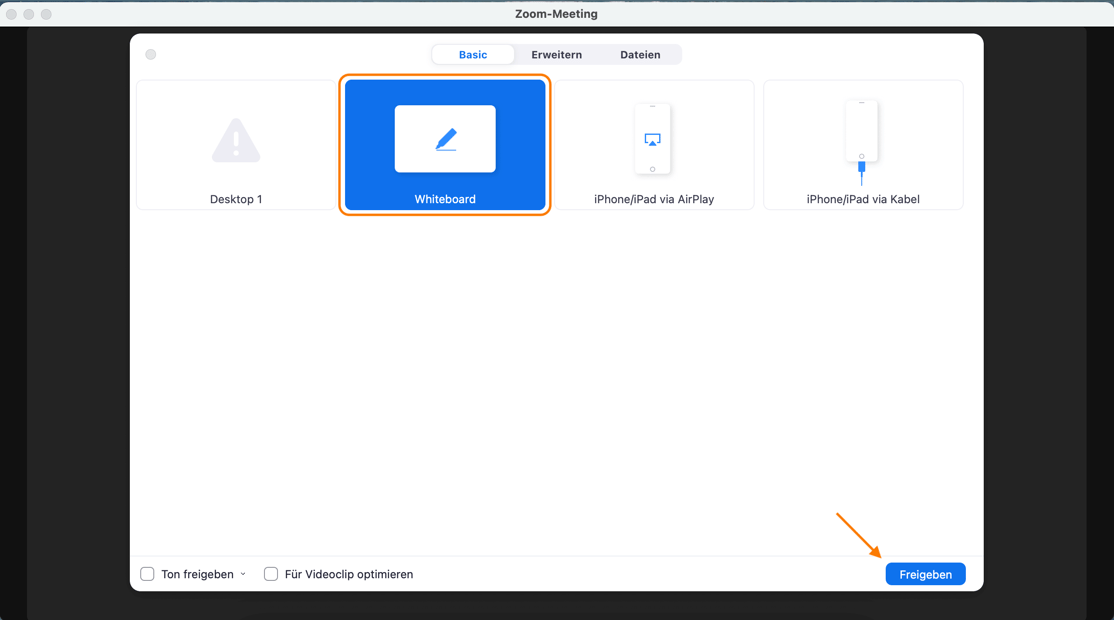Select the "Basic" tab
This screenshot has height=620, width=1114.
[x=473, y=55]
